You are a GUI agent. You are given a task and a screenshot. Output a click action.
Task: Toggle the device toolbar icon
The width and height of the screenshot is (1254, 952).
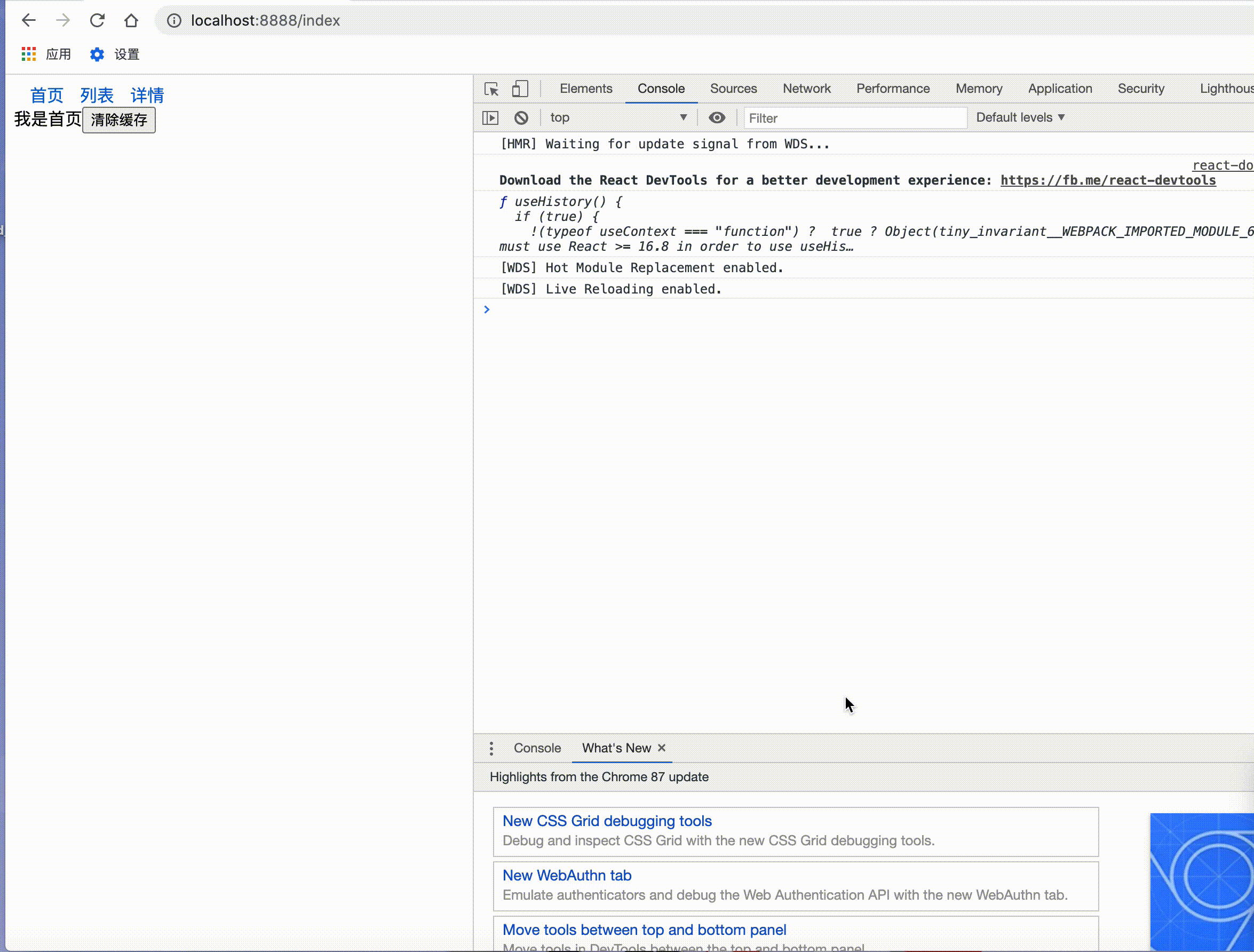519,89
